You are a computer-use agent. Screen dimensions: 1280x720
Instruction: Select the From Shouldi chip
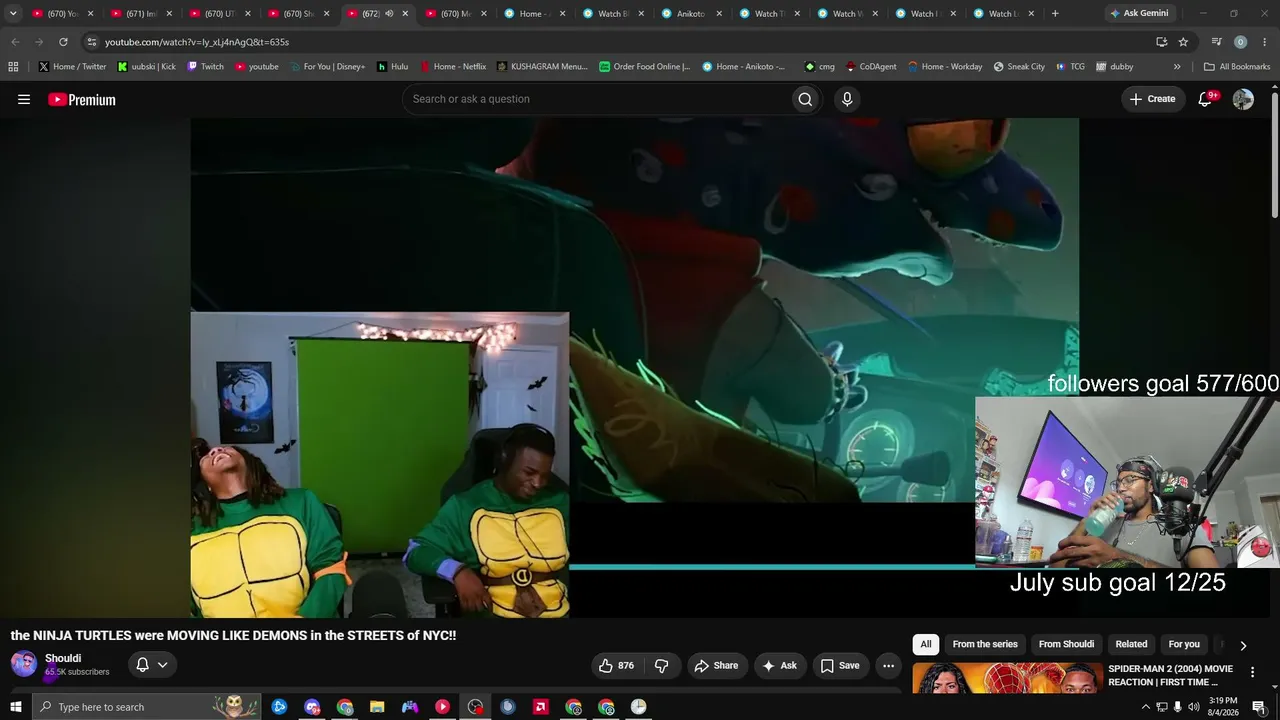[1066, 644]
